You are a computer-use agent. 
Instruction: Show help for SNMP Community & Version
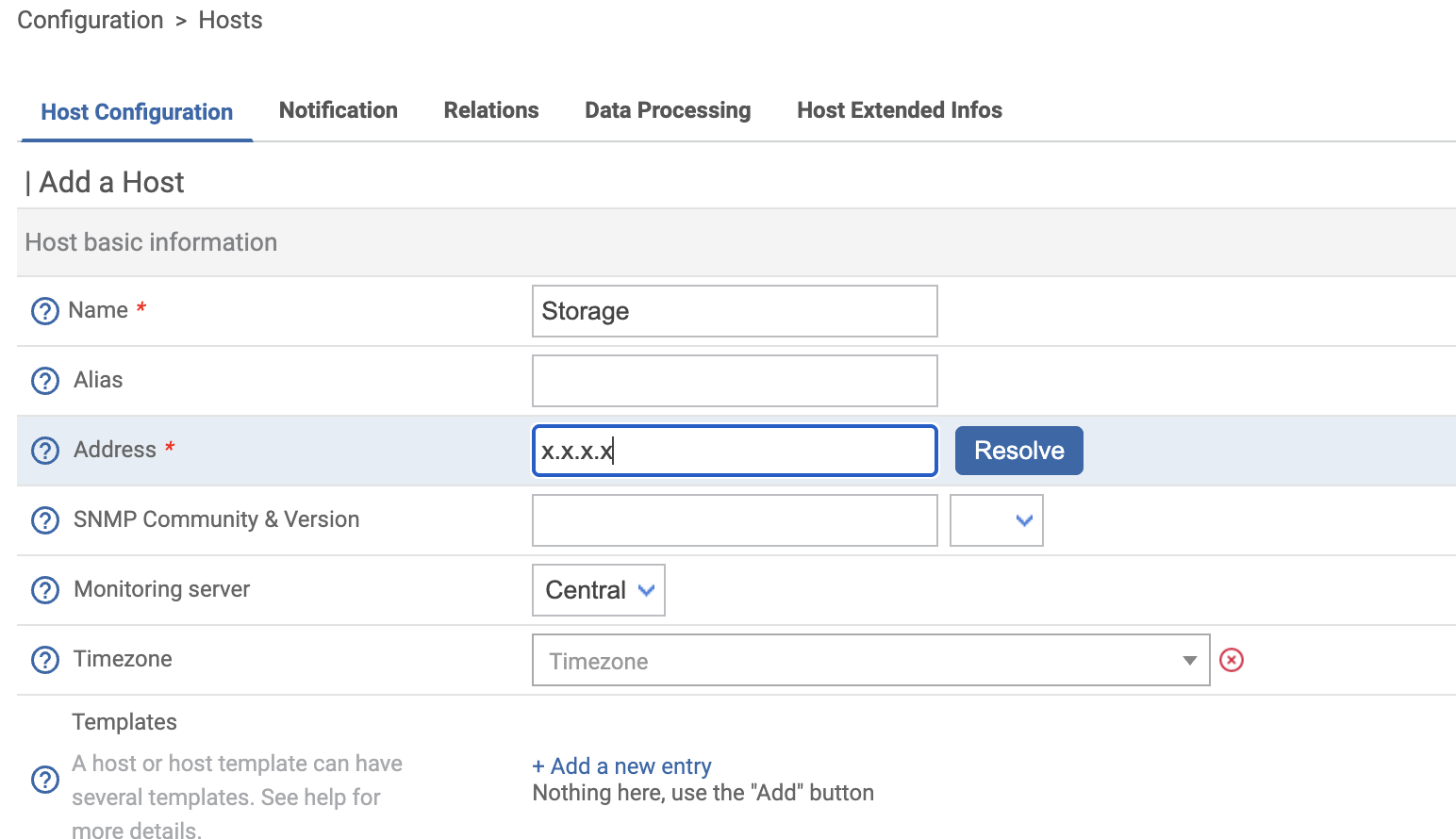pyautogui.click(x=44, y=520)
